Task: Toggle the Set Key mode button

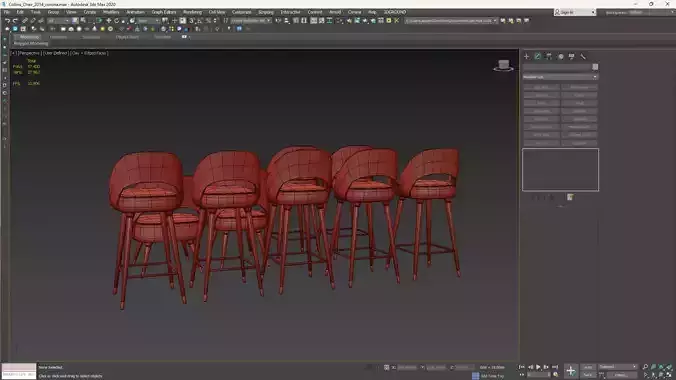Action: 588,374
